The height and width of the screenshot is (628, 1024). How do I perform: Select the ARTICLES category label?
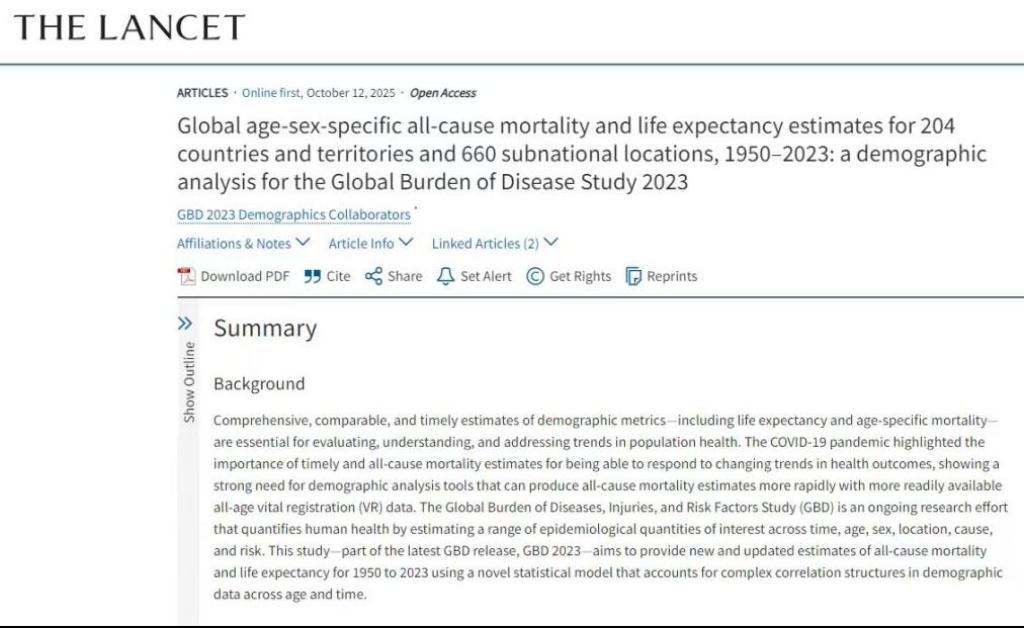202,93
